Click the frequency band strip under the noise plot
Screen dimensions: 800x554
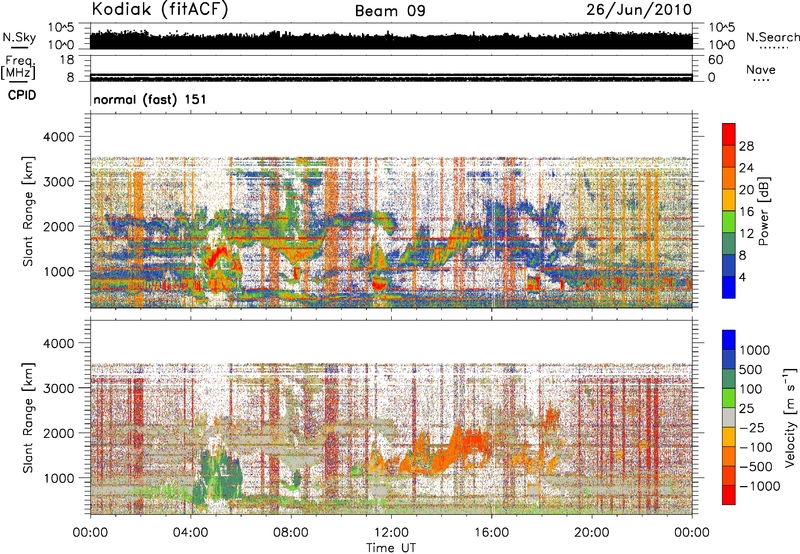pyautogui.click(x=391, y=77)
